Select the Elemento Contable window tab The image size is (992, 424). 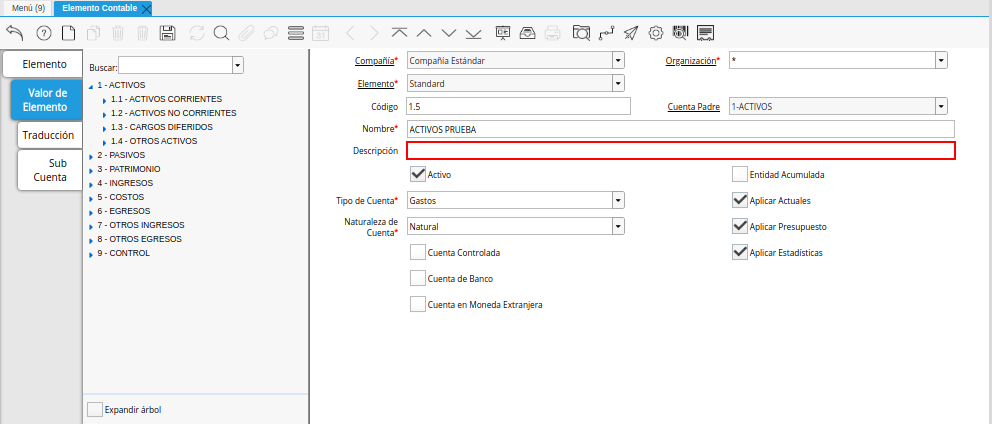(x=99, y=8)
